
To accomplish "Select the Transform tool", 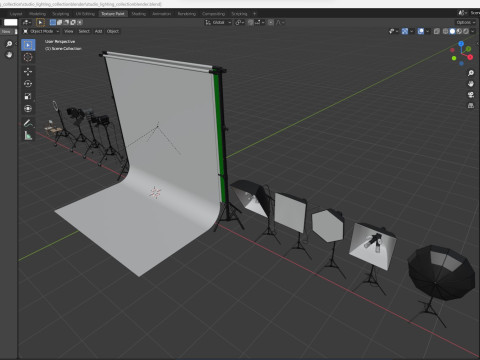I will click(x=28, y=109).
